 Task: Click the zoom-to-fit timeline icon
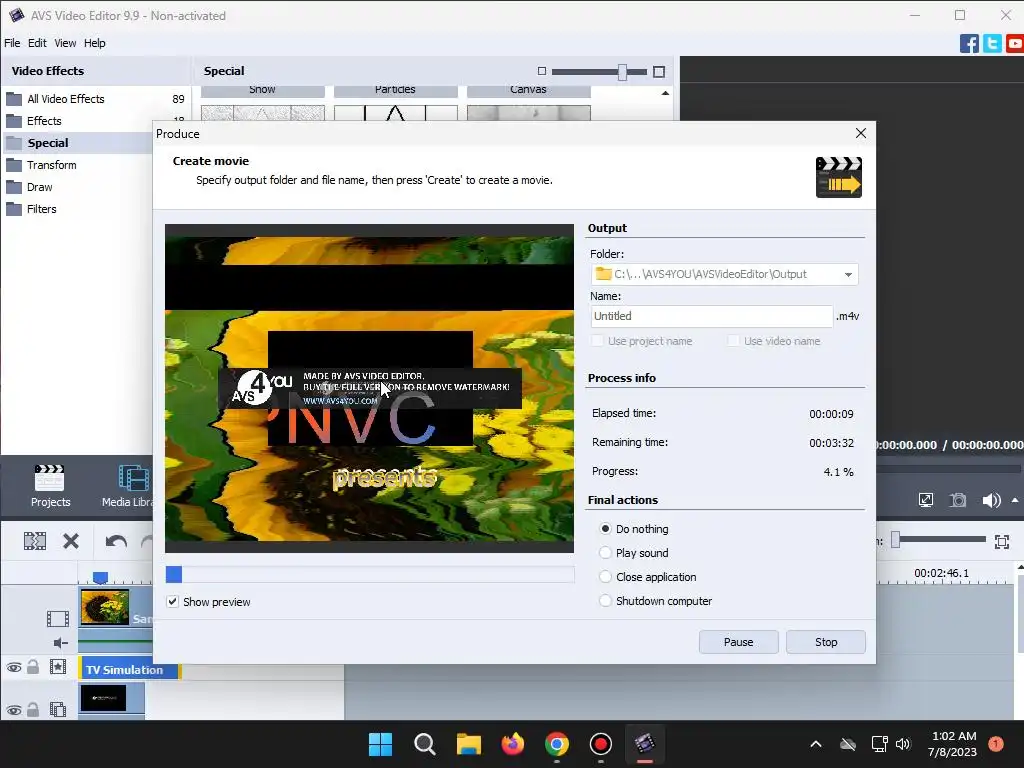pyautogui.click(x=1002, y=541)
